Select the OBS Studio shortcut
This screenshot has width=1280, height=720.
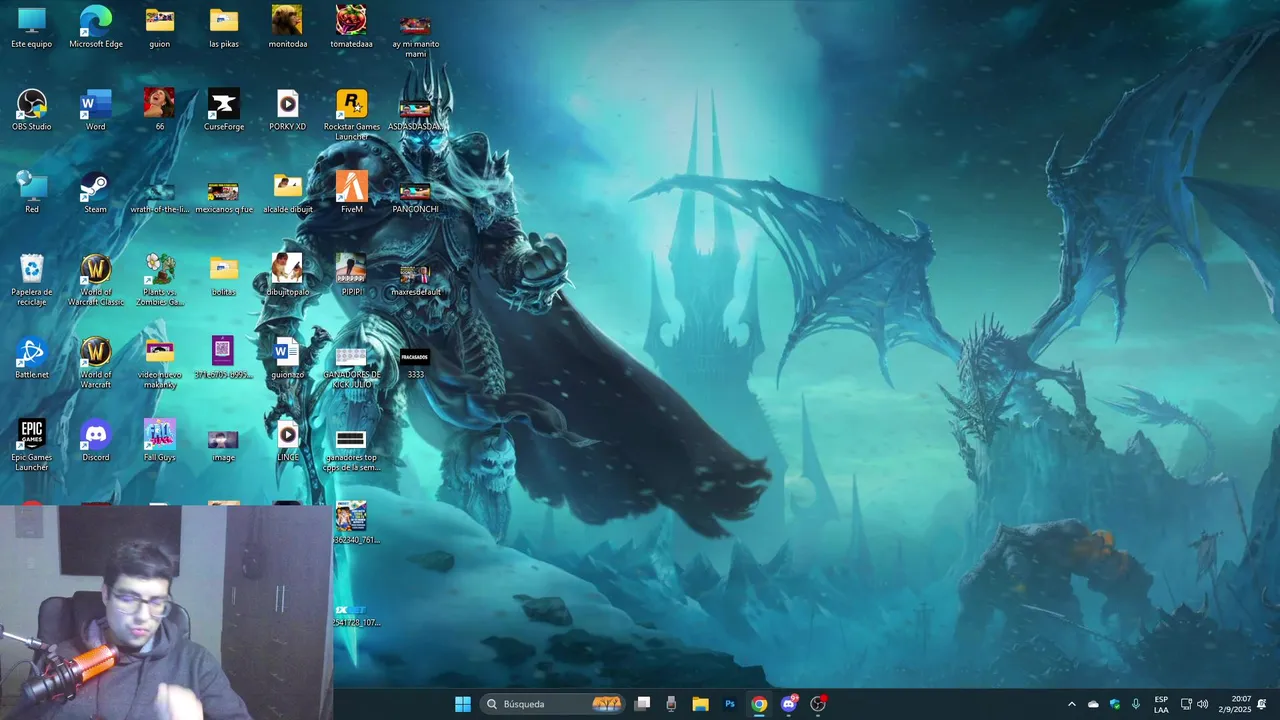click(x=32, y=110)
